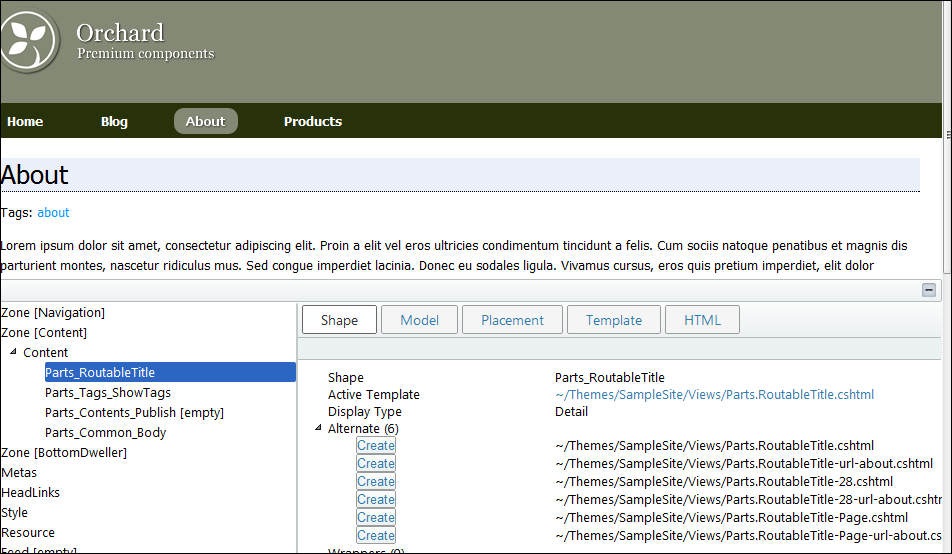Viewport: 952px width, 554px height.
Task: Follow the 'about' tag link
Action: click(x=53, y=213)
